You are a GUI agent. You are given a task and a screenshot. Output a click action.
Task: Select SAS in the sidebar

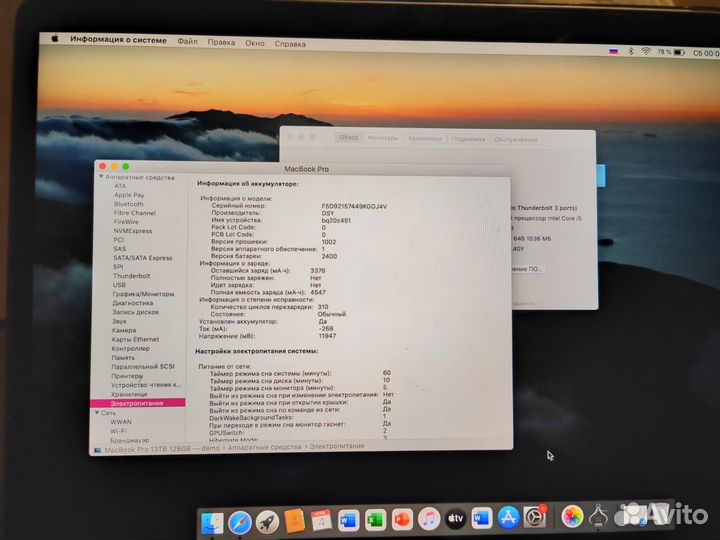coord(119,248)
